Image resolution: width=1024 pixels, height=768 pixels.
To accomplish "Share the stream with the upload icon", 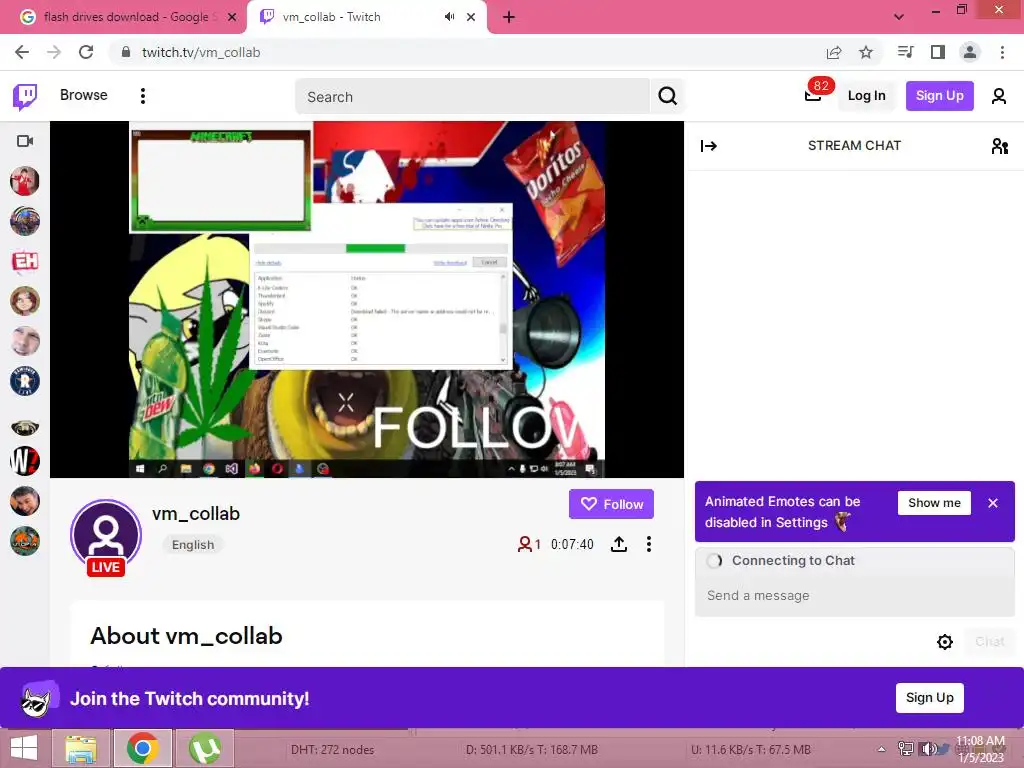I will 618,544.
